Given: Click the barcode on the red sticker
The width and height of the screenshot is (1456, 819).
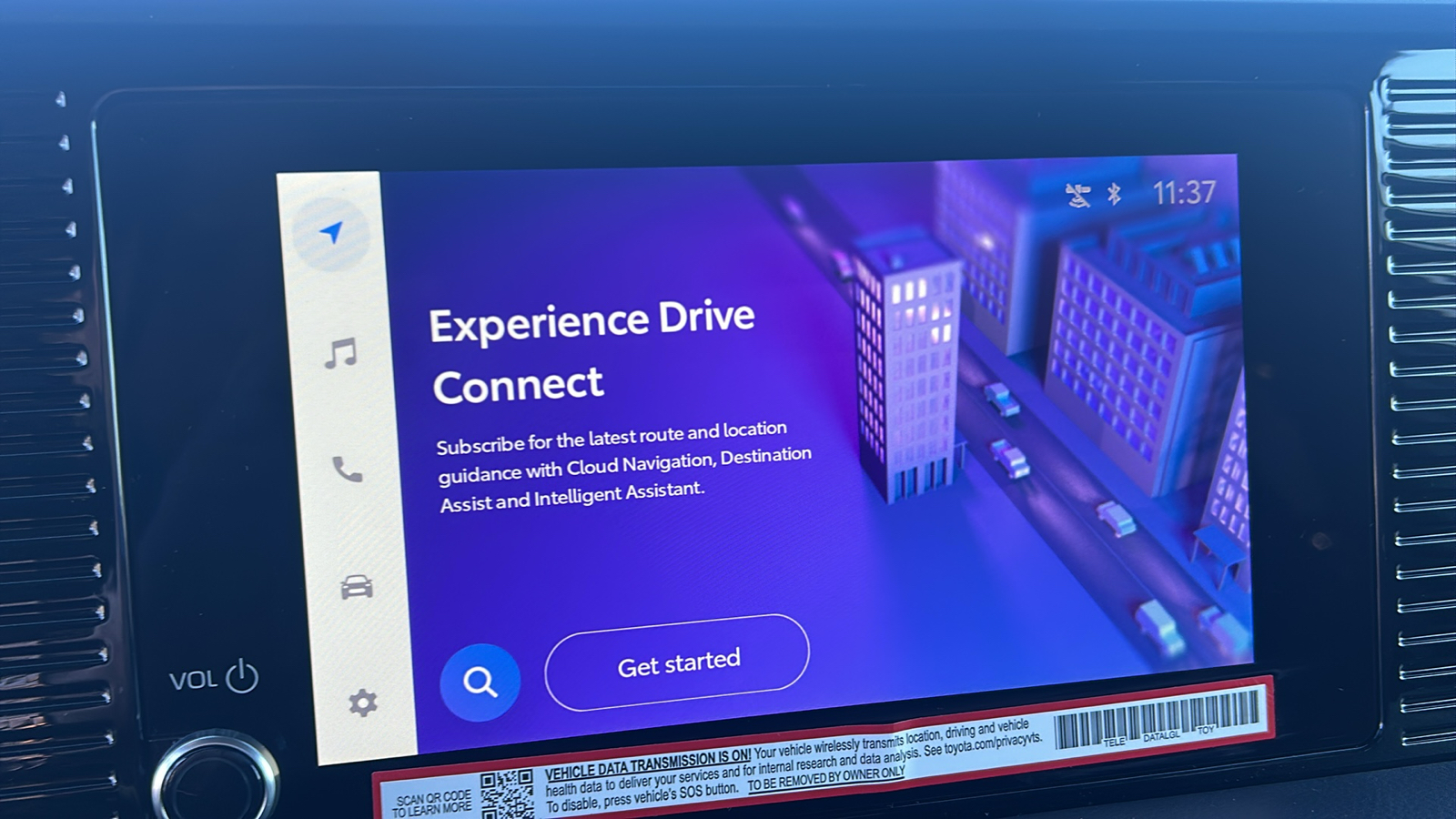Looking at the screenshot, I should pyautogui.click(x=1158, y=717).
